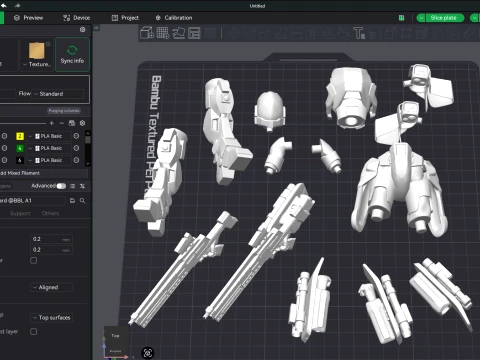
Task: Click the remove filament minus icon
Action: pyautogui.click(x=61, y=123)
